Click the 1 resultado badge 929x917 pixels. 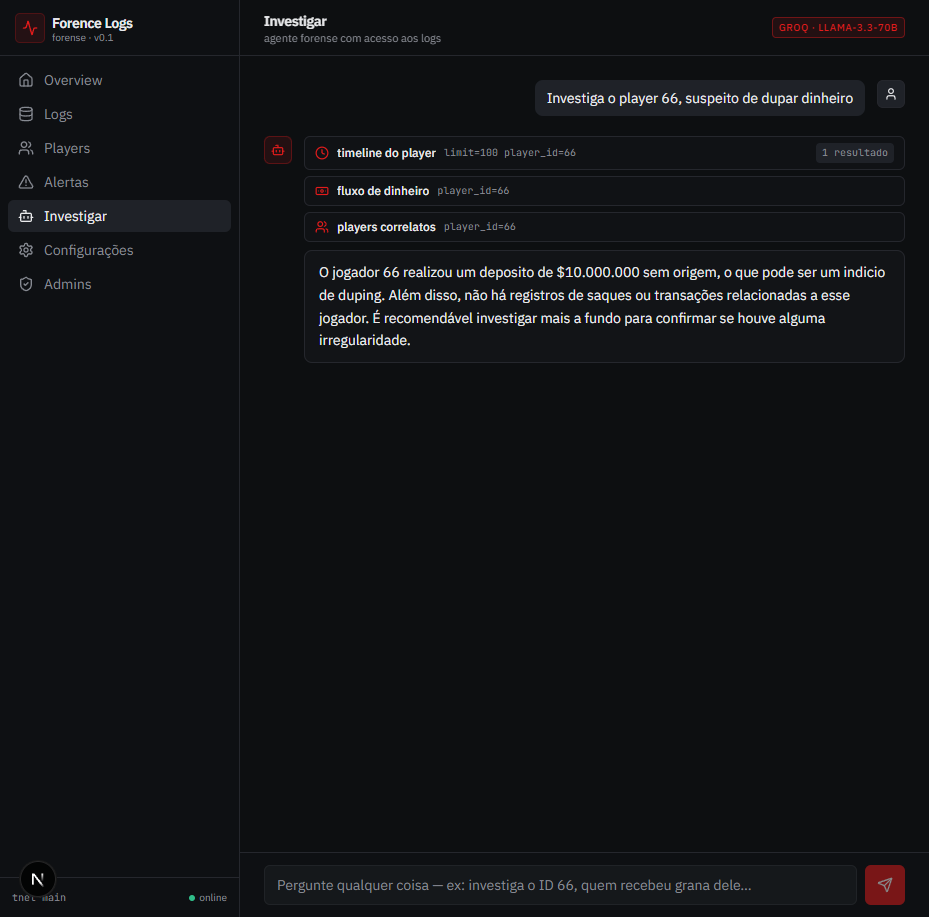point(854,153)
